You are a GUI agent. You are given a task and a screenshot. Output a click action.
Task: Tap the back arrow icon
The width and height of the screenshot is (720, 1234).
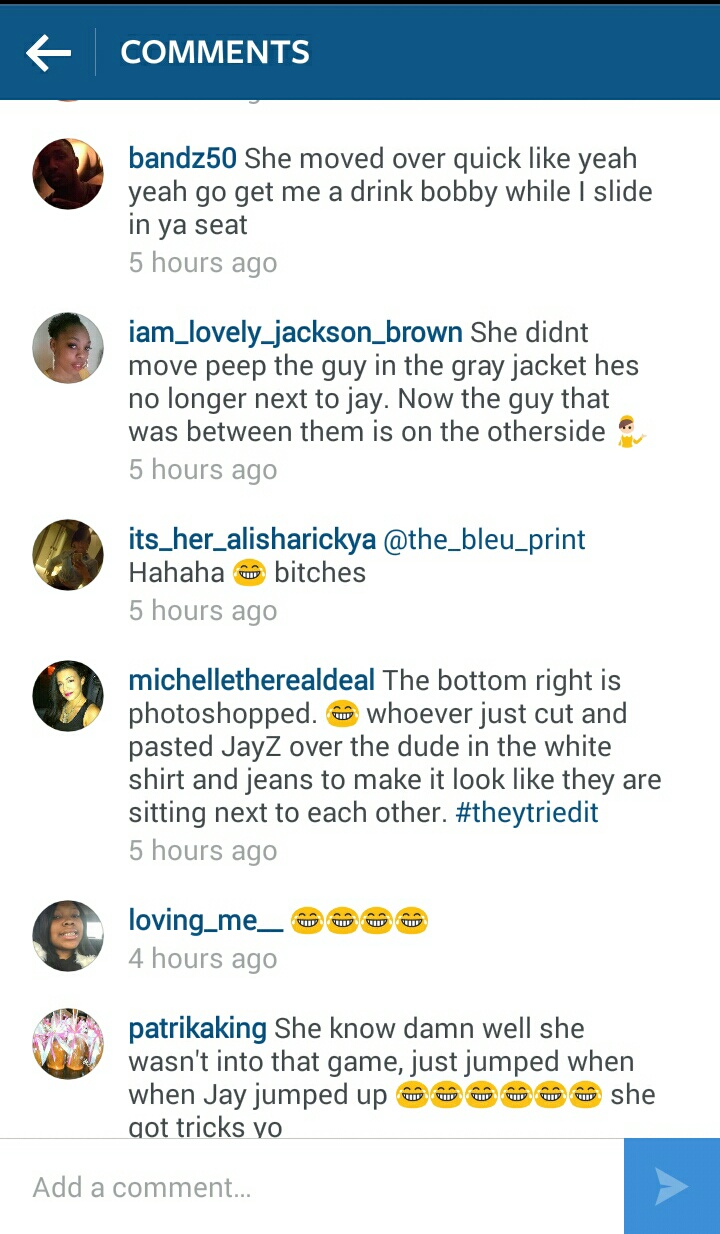tap(48, 52)
